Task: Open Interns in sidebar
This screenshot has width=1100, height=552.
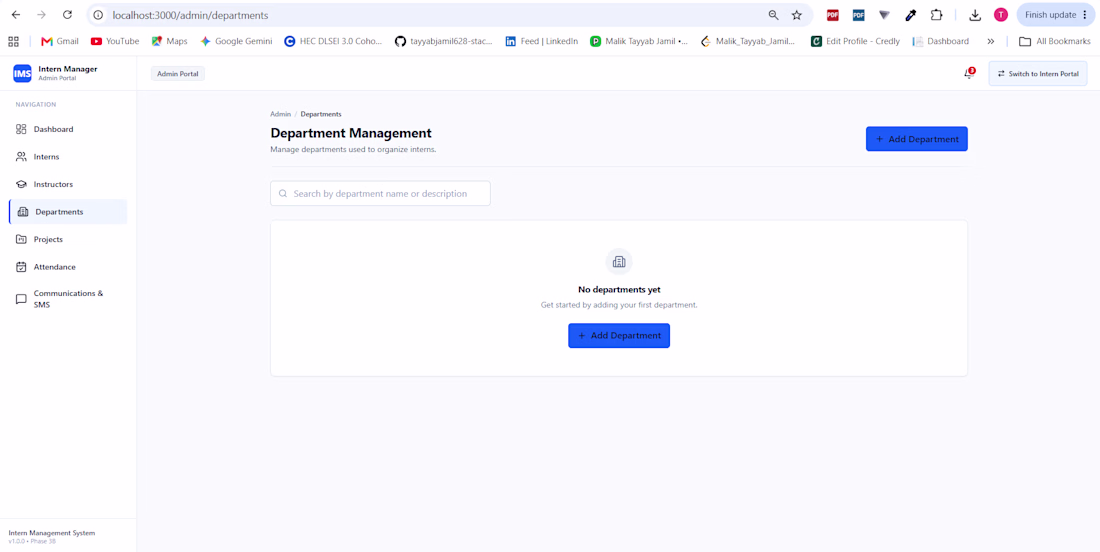Action: click(x=68, y=156)
